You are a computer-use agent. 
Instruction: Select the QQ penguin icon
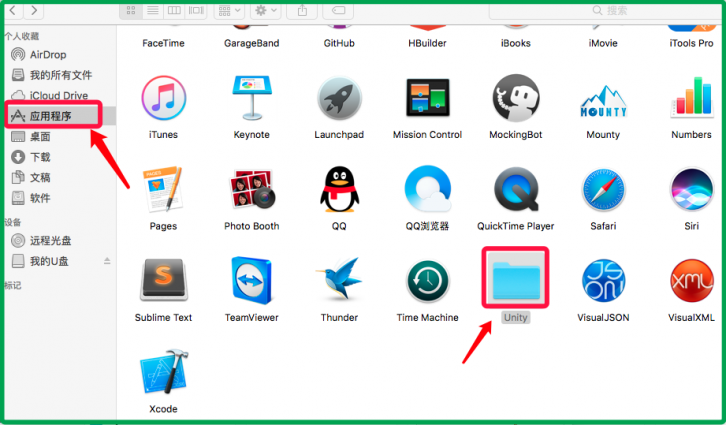[x=339, y=189]
